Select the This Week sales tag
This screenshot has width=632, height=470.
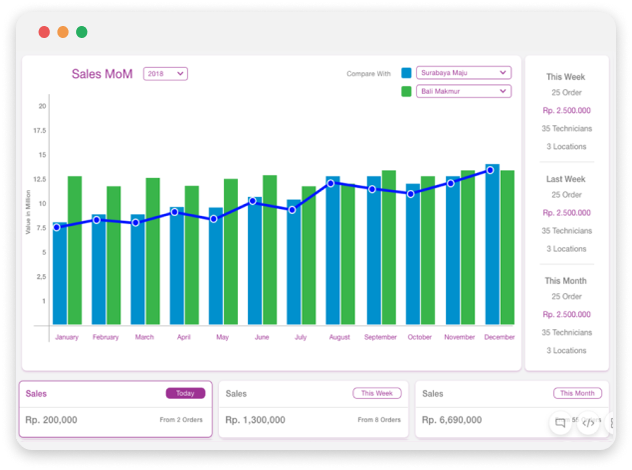377,393
